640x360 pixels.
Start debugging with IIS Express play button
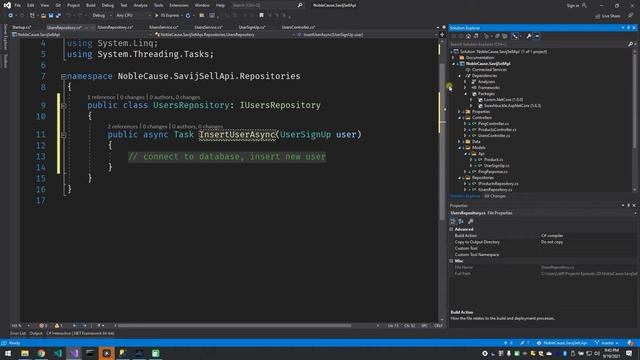[156, 16]
